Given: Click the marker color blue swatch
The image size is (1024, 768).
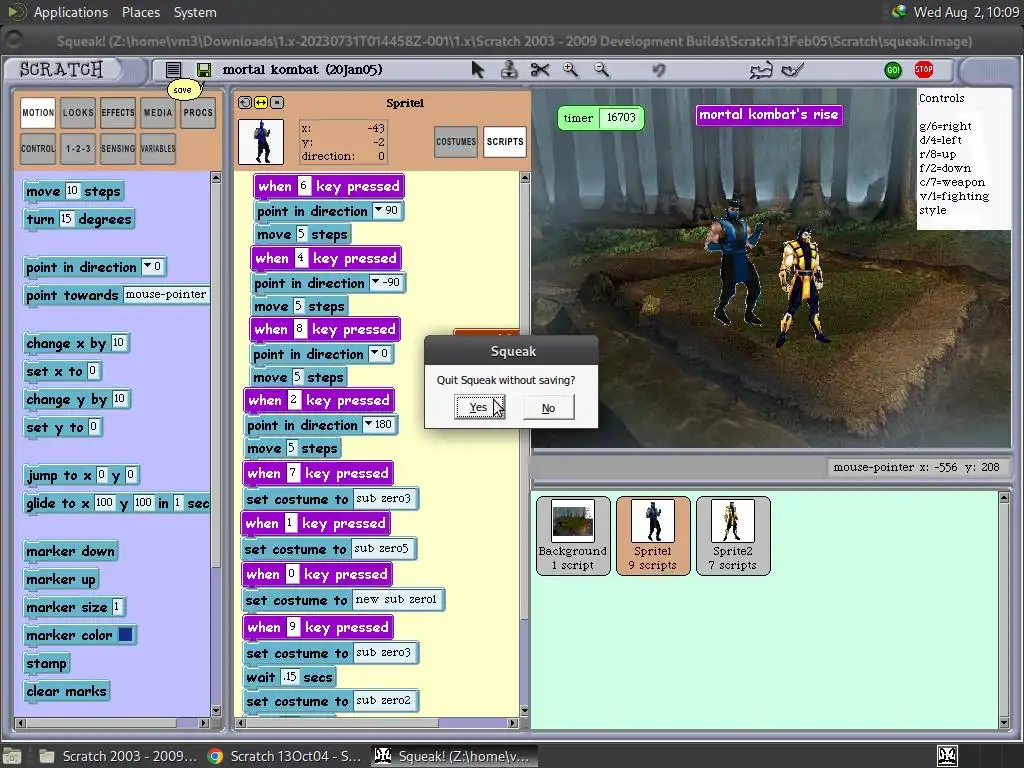Looking at the screenshot, I should click(125, 635).
